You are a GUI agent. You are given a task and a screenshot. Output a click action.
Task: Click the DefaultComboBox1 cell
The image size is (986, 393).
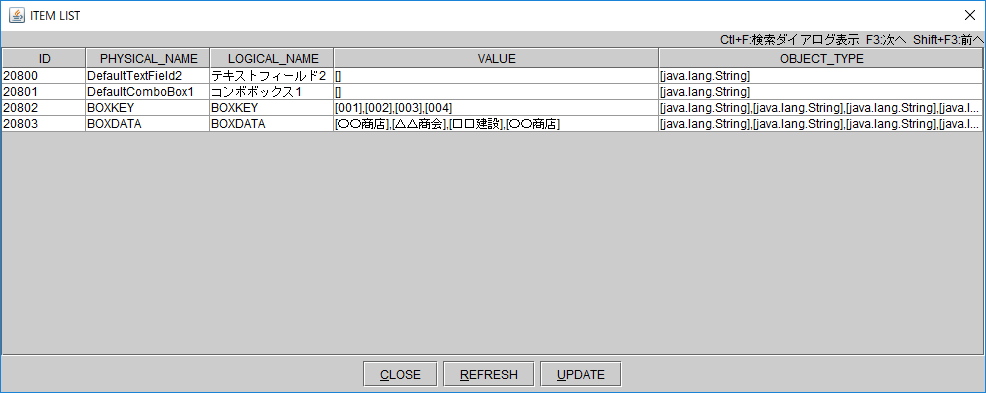tap(148, 92)
